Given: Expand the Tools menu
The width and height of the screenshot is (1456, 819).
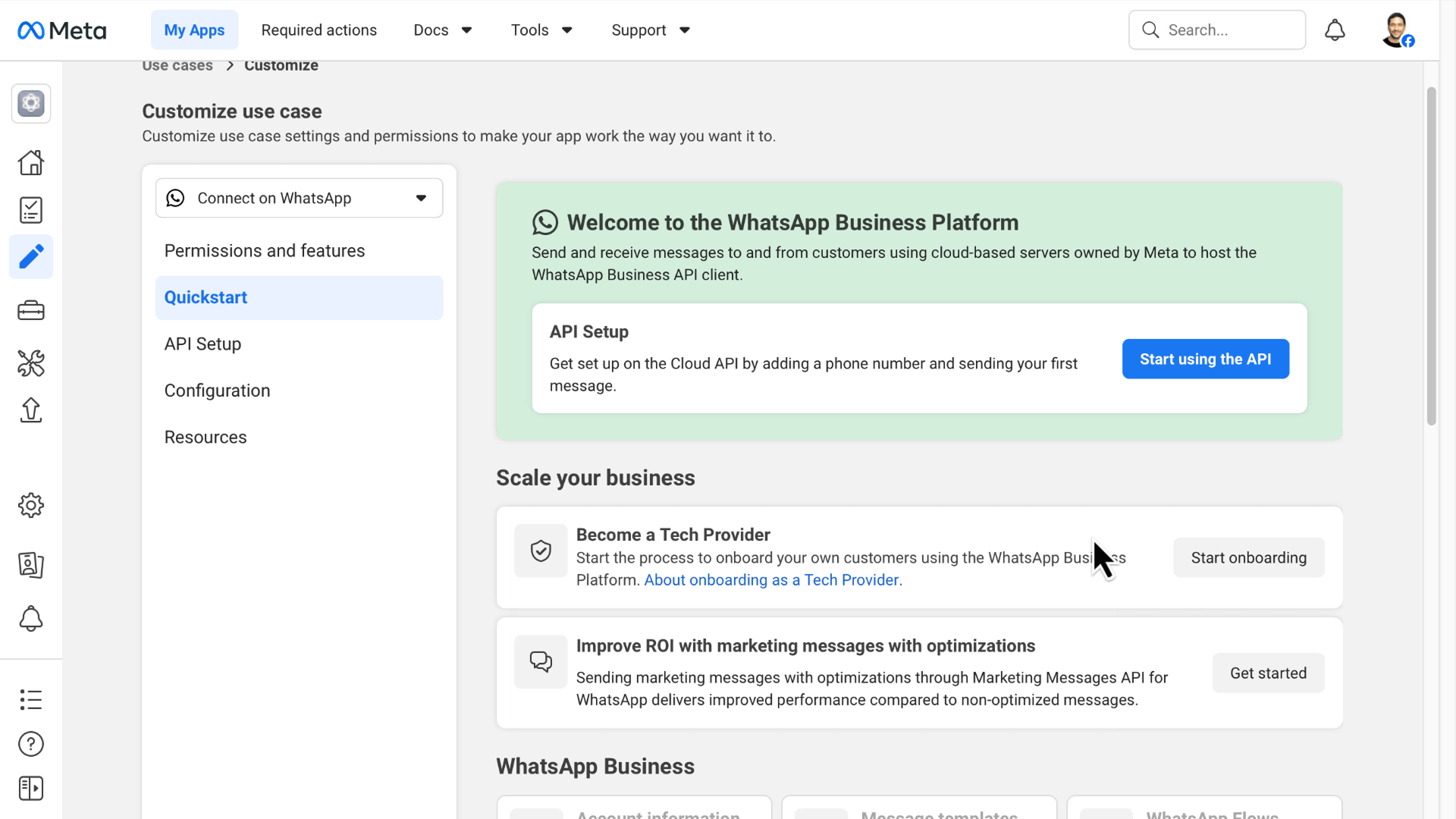Looking at the screenshot, I should point(541,30).
